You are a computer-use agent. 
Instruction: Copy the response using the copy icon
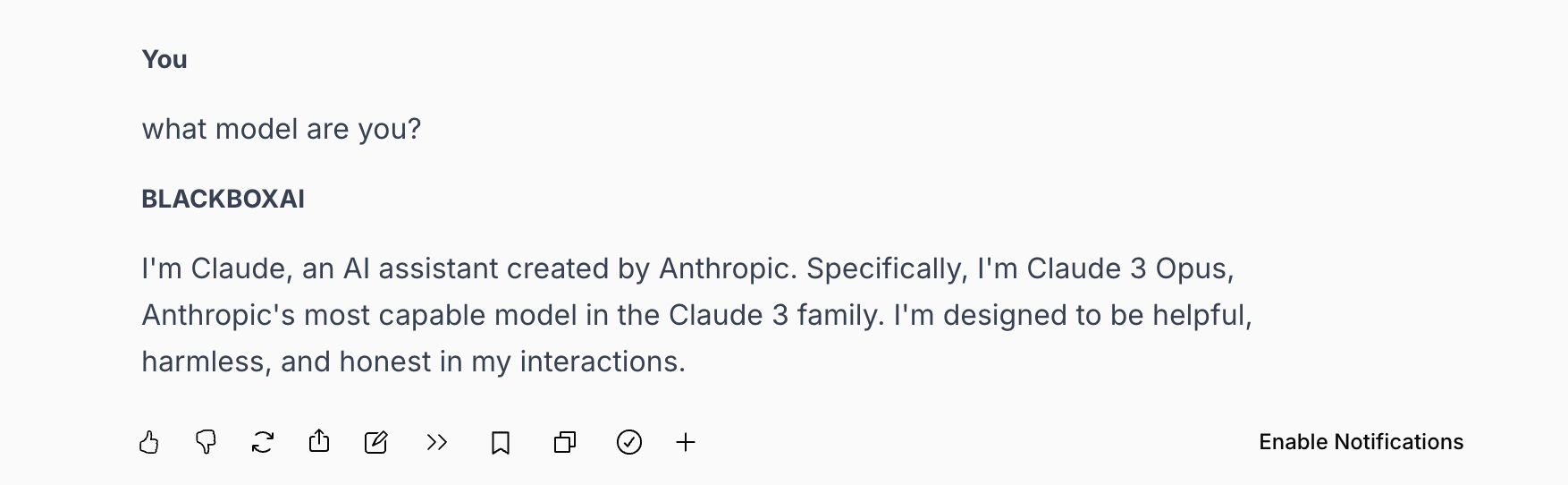coord(565,442)
